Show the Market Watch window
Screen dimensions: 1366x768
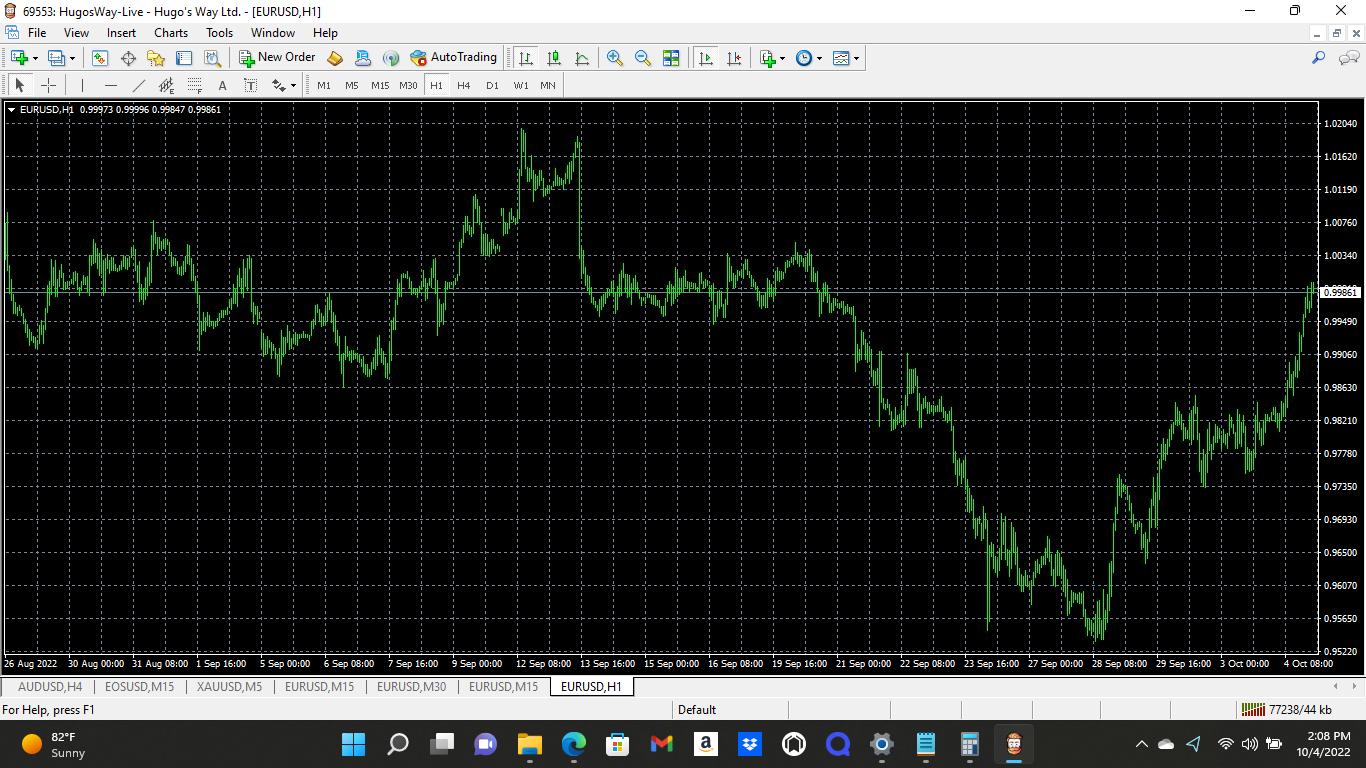coord(100,58)
